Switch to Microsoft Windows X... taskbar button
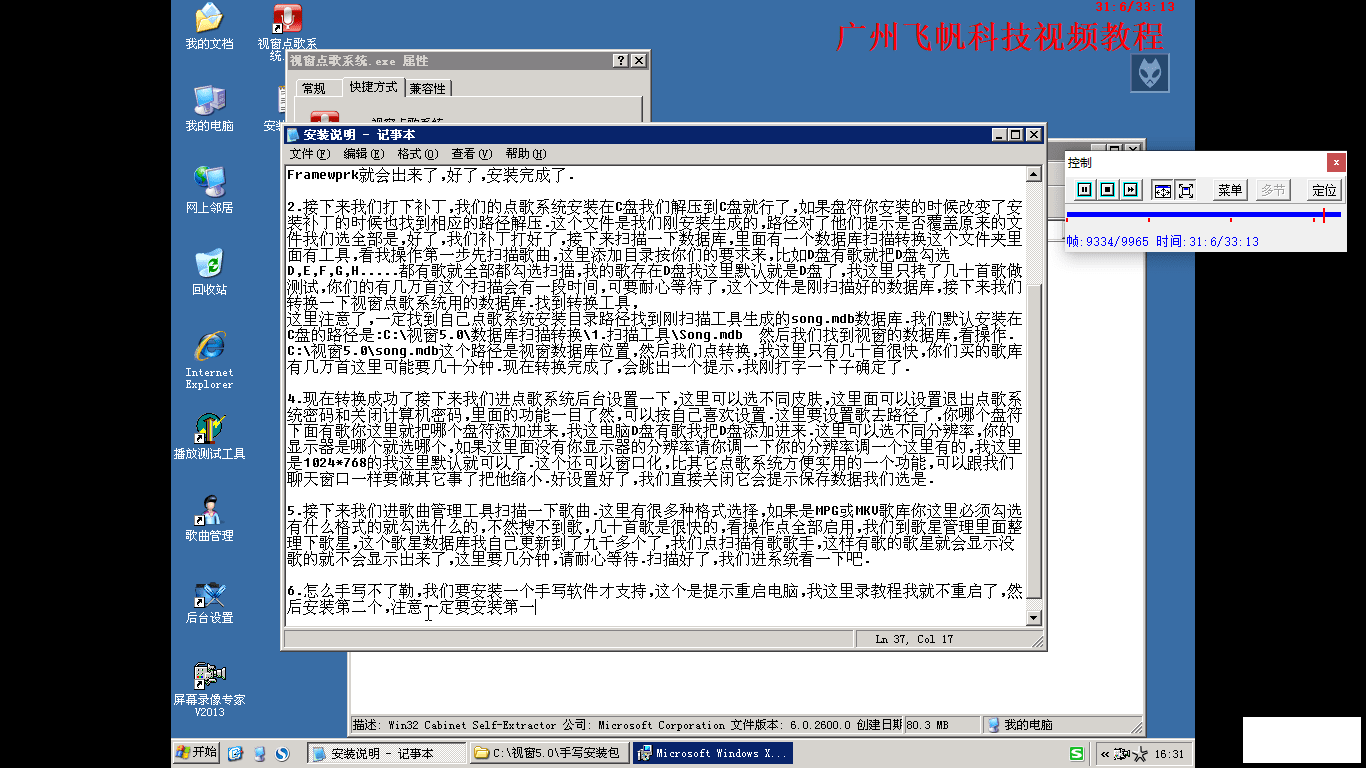The image size is (1366, 768). pos(711,753)
